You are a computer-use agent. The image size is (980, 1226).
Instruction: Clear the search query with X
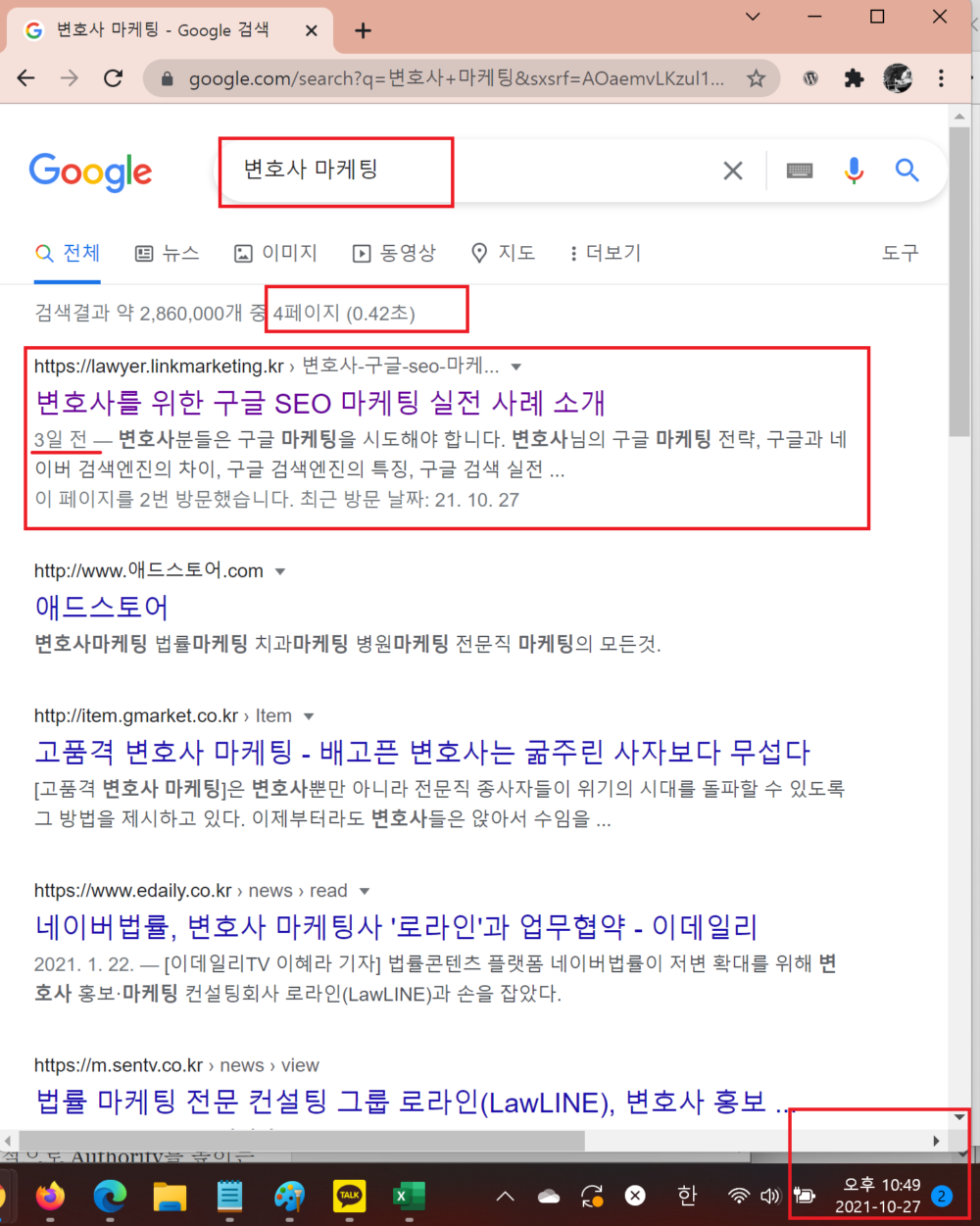pos(732,171)
